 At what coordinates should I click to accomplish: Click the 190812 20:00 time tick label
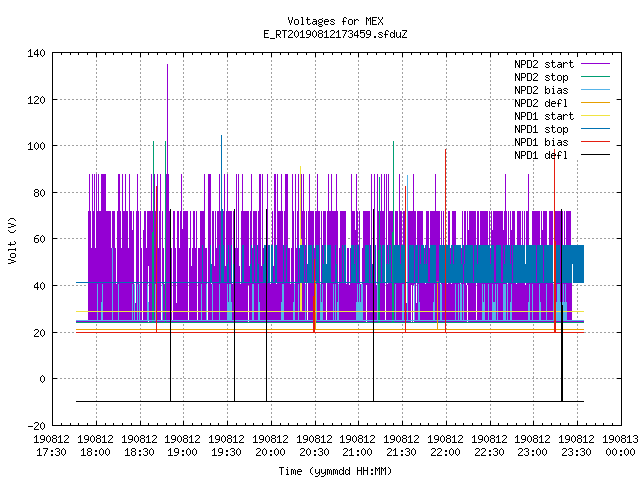click(271, 446)
